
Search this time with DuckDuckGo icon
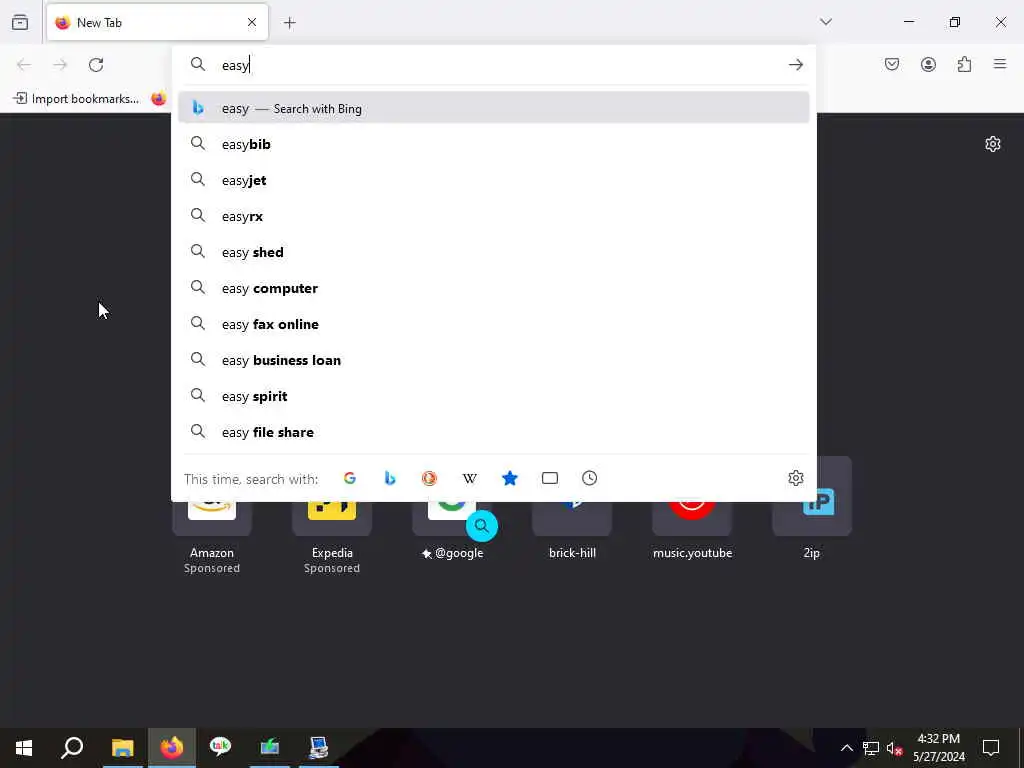pos(429,478)
